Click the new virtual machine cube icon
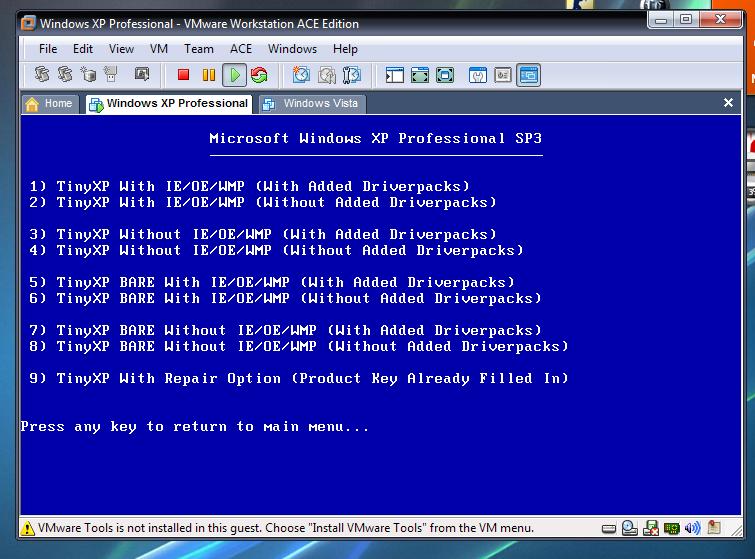This screenshot has width=755, height=559. pyautogui.click(x=88, y=75)
